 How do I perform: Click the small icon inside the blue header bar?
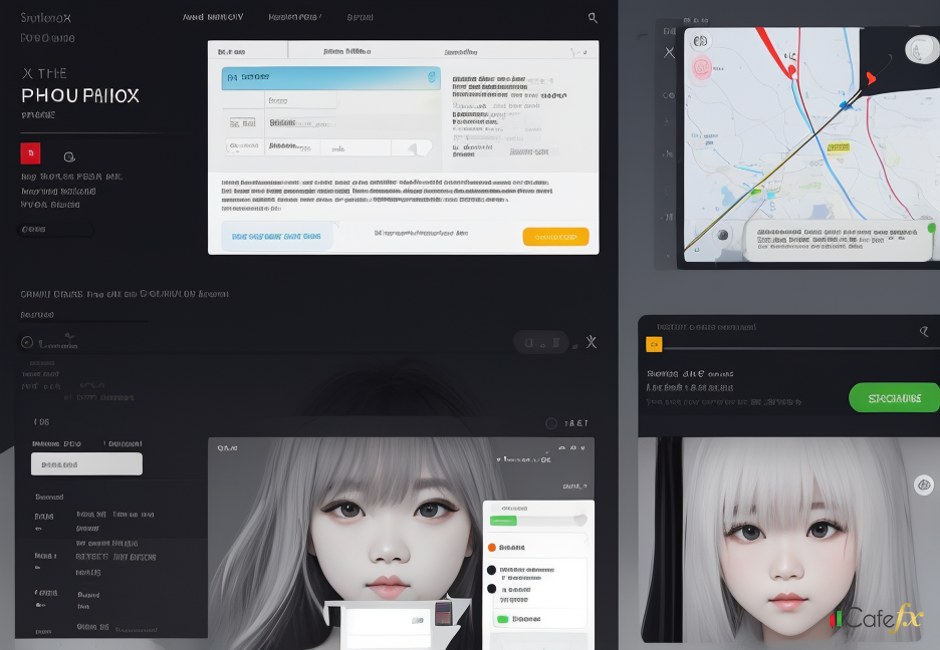tap(432, 77)
